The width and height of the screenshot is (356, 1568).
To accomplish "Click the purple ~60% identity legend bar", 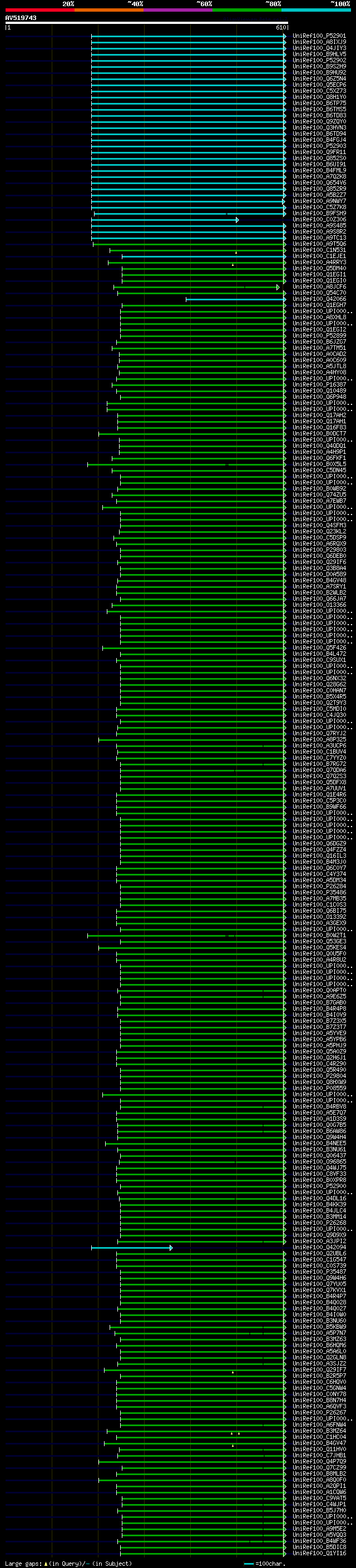I will click(x=179, y=10).
